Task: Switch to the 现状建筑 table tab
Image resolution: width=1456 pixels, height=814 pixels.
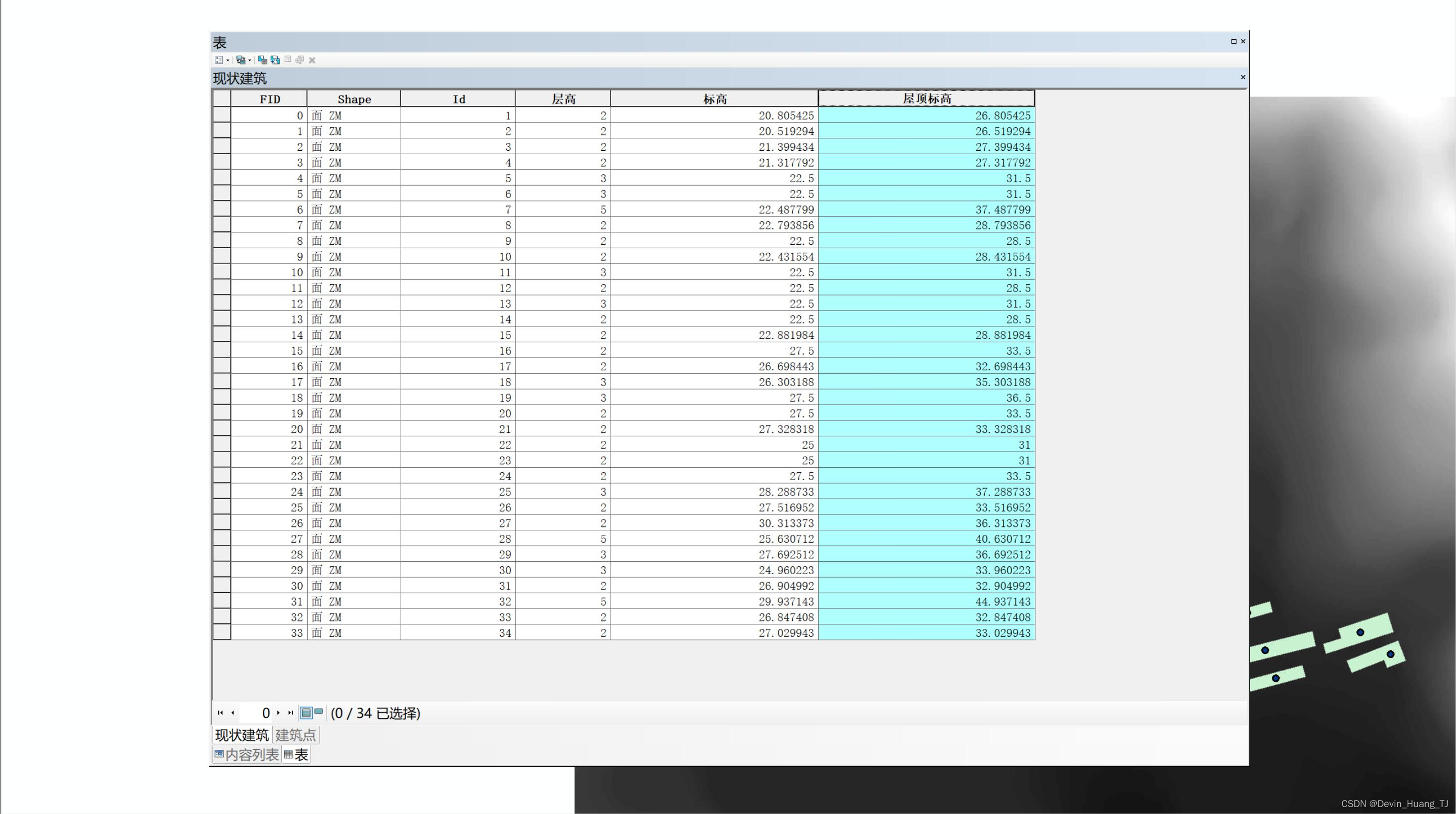Action: tap(242, 735)
